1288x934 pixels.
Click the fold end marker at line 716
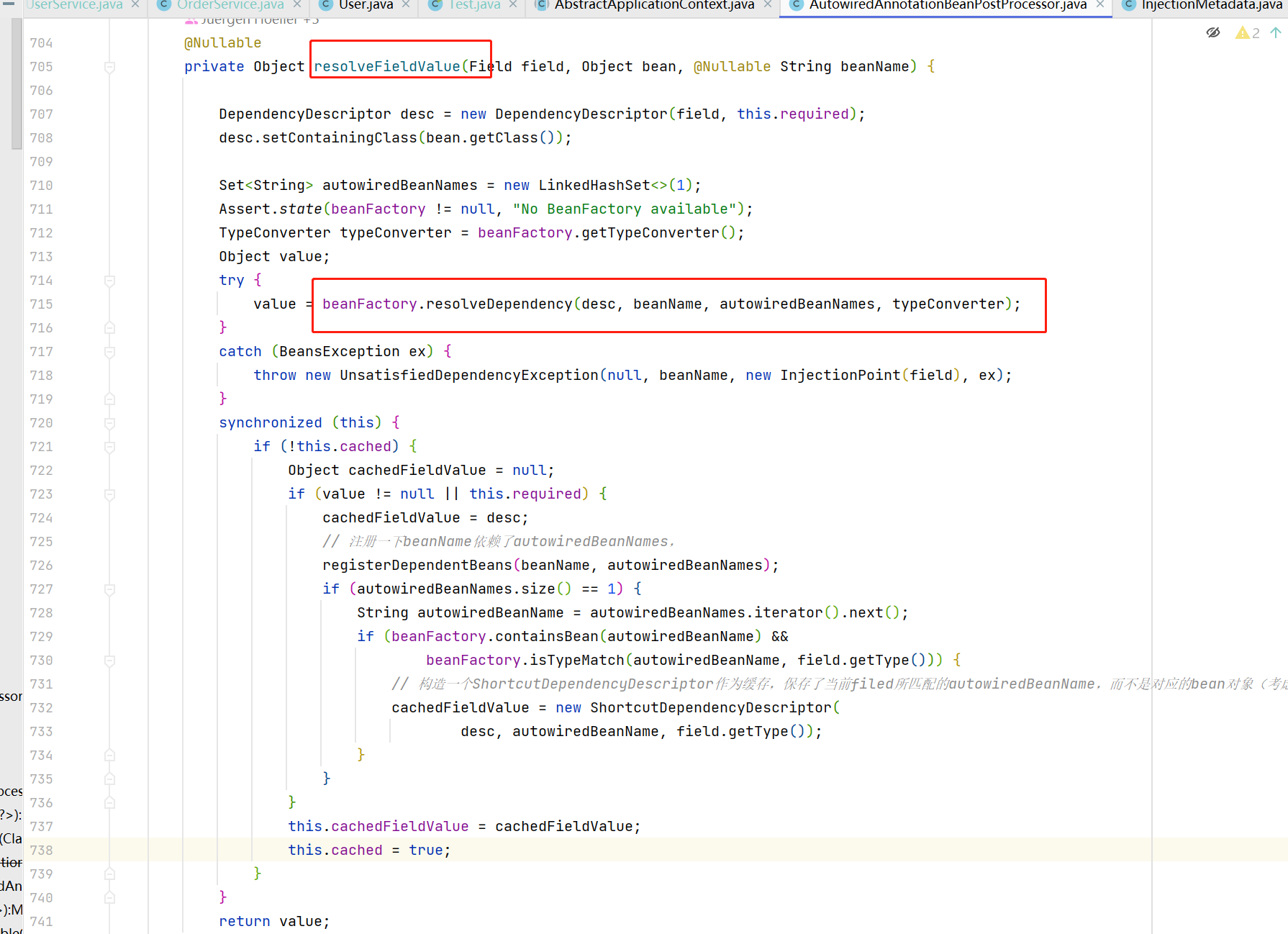pos(110,328)
